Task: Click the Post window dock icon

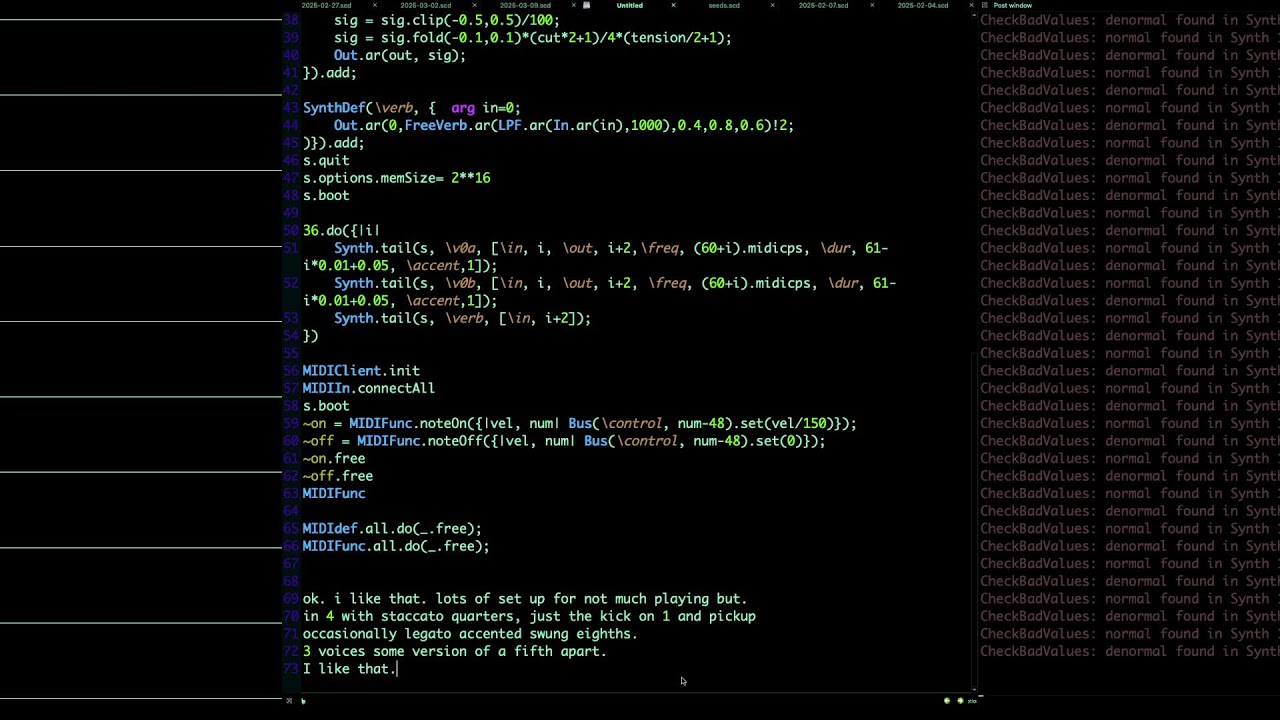Action: [x=985, y=5]
